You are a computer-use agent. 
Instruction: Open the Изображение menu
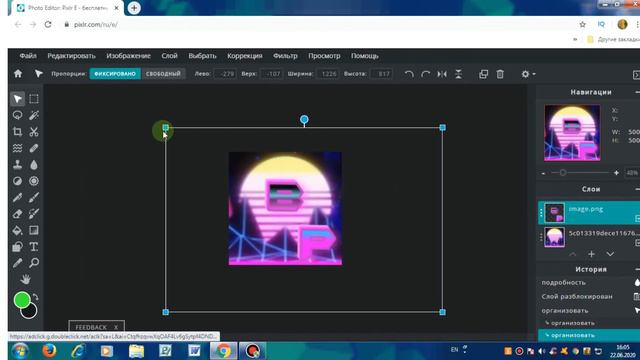129,56
